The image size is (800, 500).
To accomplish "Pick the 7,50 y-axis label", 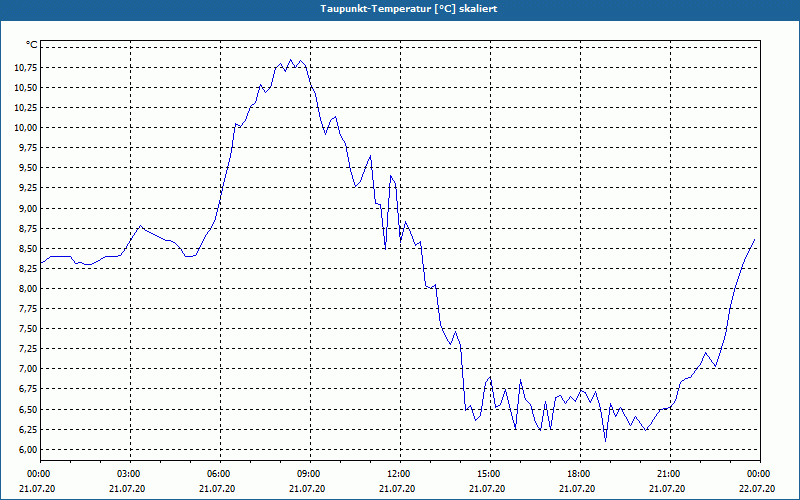I will coord(28,329).
